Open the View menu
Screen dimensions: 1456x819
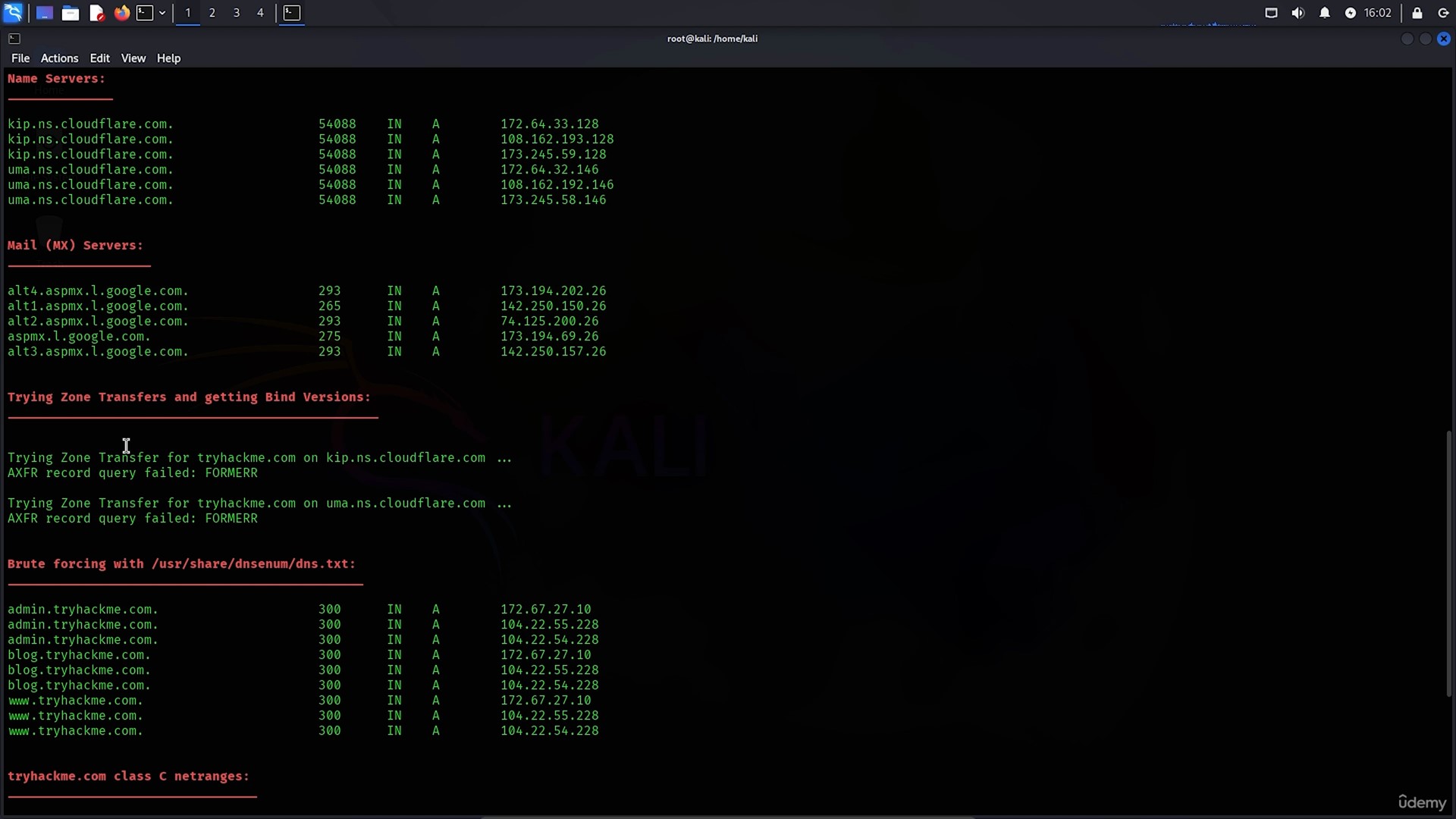(x=133, y=58)
